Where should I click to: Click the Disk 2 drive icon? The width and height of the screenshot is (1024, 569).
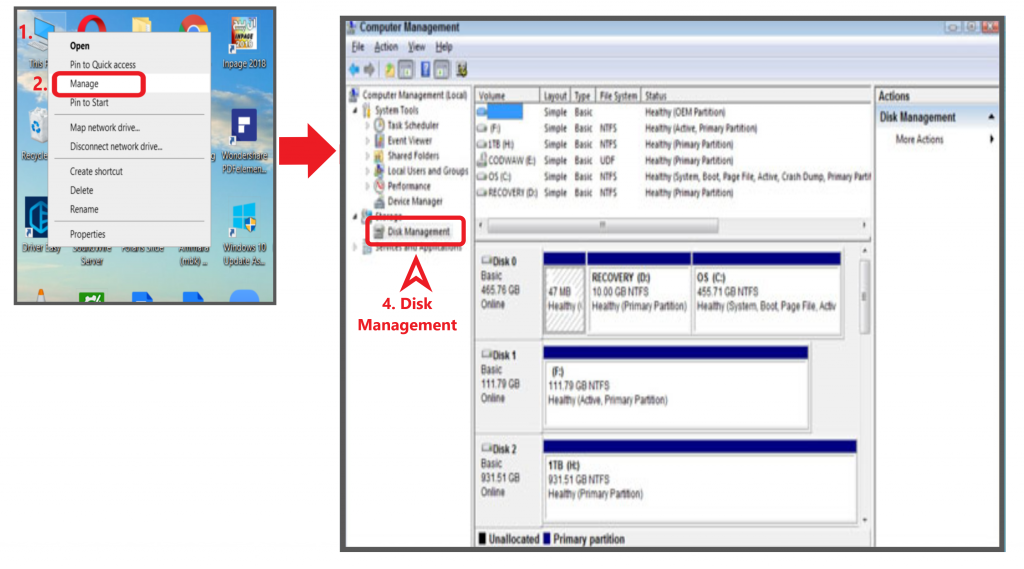click(487, 449)
